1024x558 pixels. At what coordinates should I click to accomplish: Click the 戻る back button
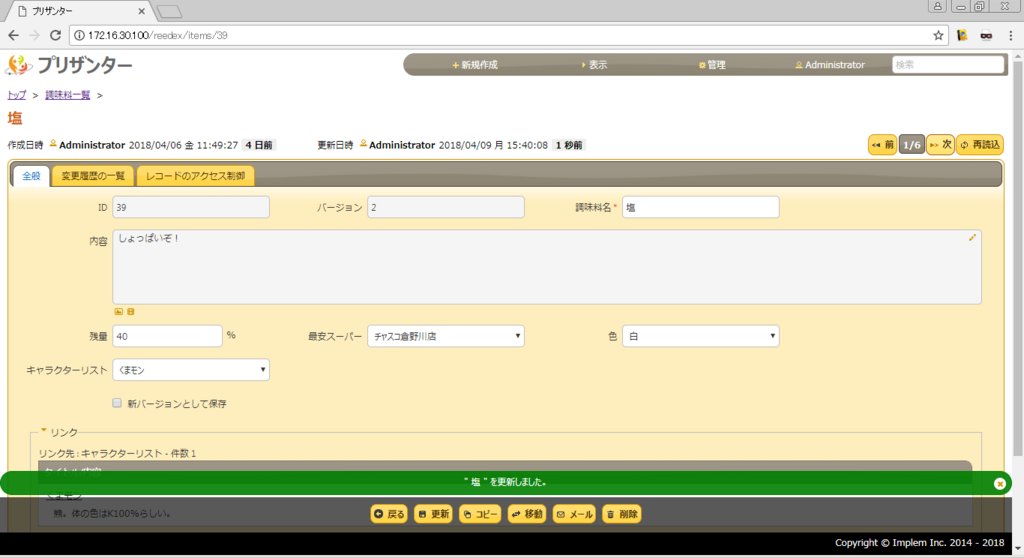pyautogui.click(x=389, y=514)
